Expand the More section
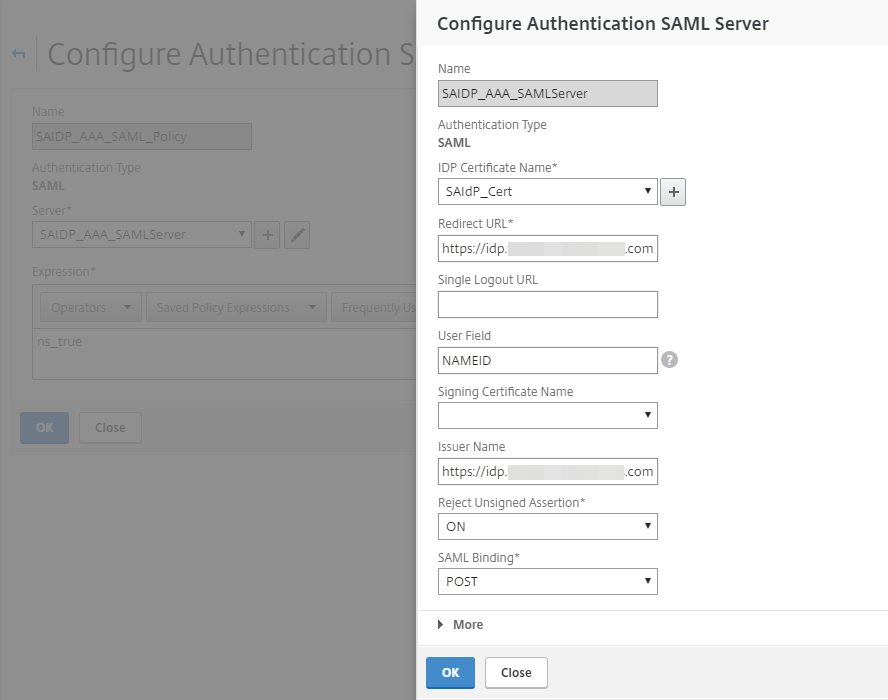Screen dimensions: 888x700 460,625
